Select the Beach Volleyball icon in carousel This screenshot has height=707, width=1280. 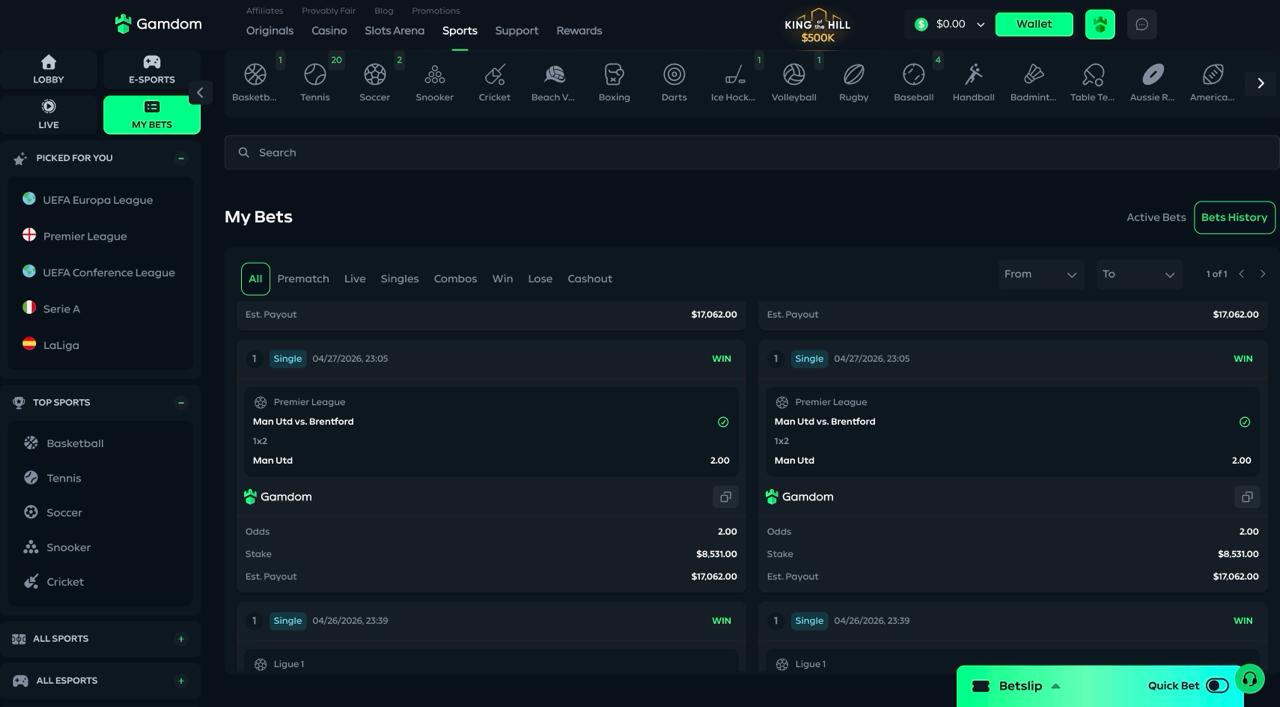[553, 82]
